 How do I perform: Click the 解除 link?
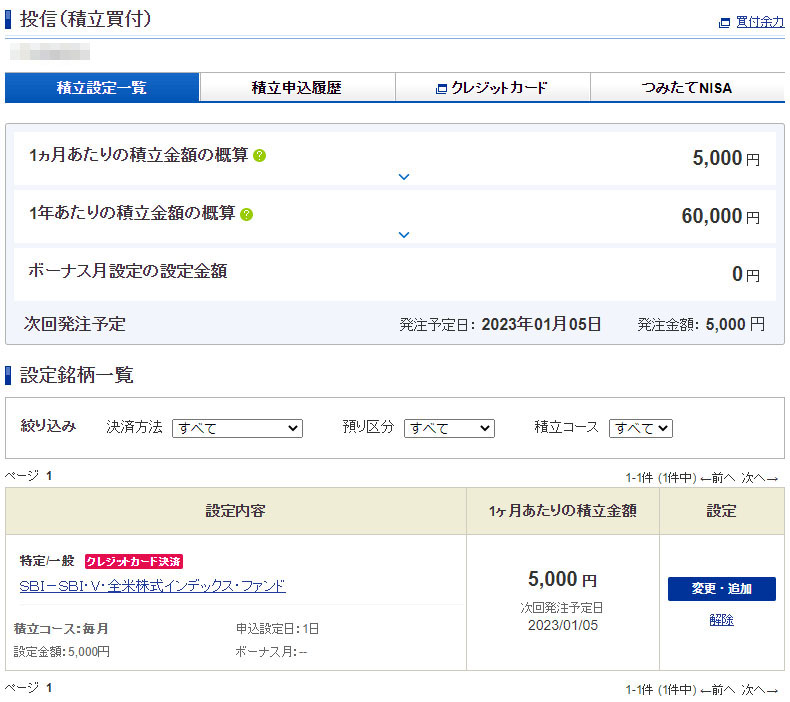pyautogui.click(x=721, y=620)
